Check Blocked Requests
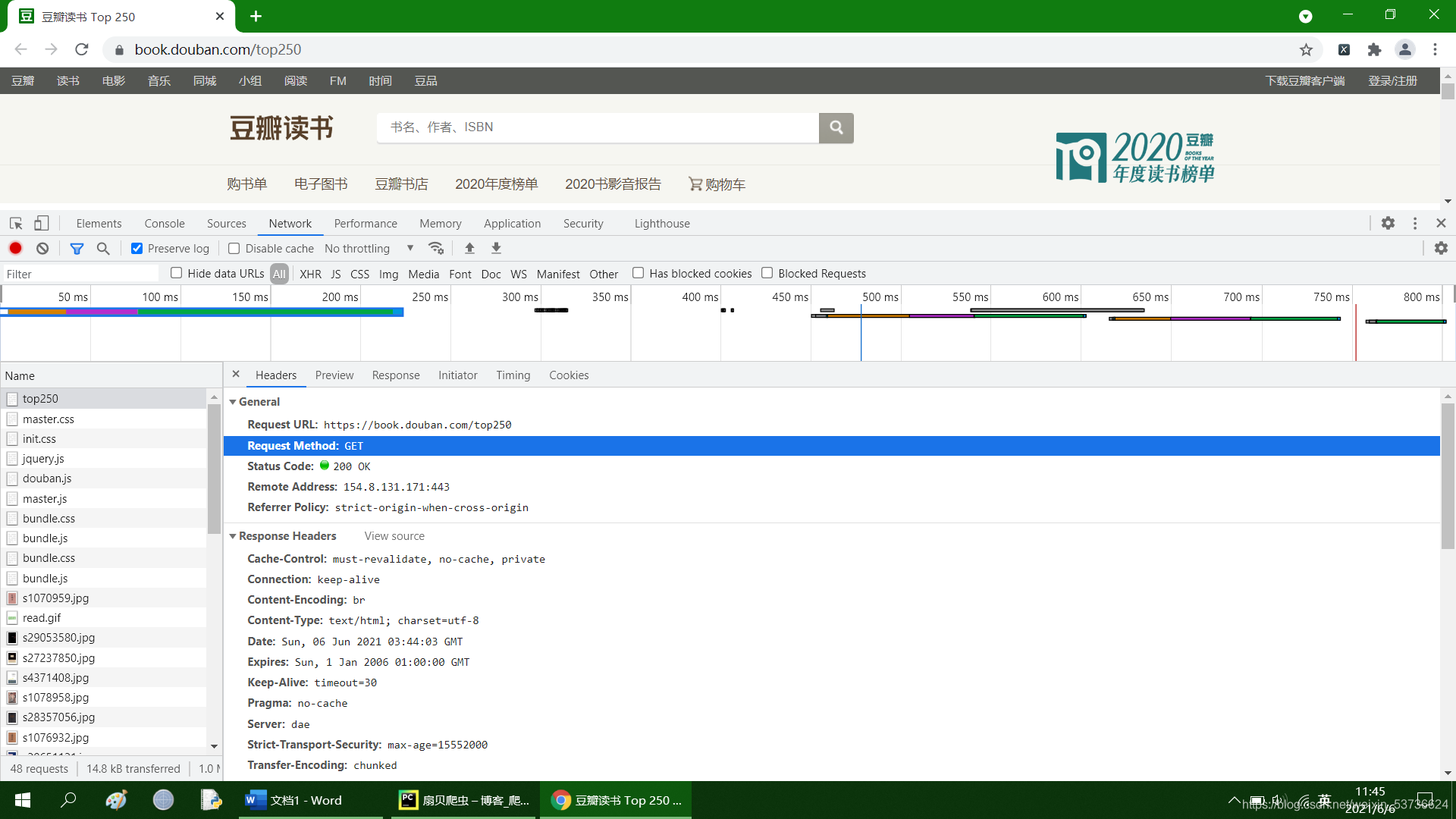 (767, 273)
